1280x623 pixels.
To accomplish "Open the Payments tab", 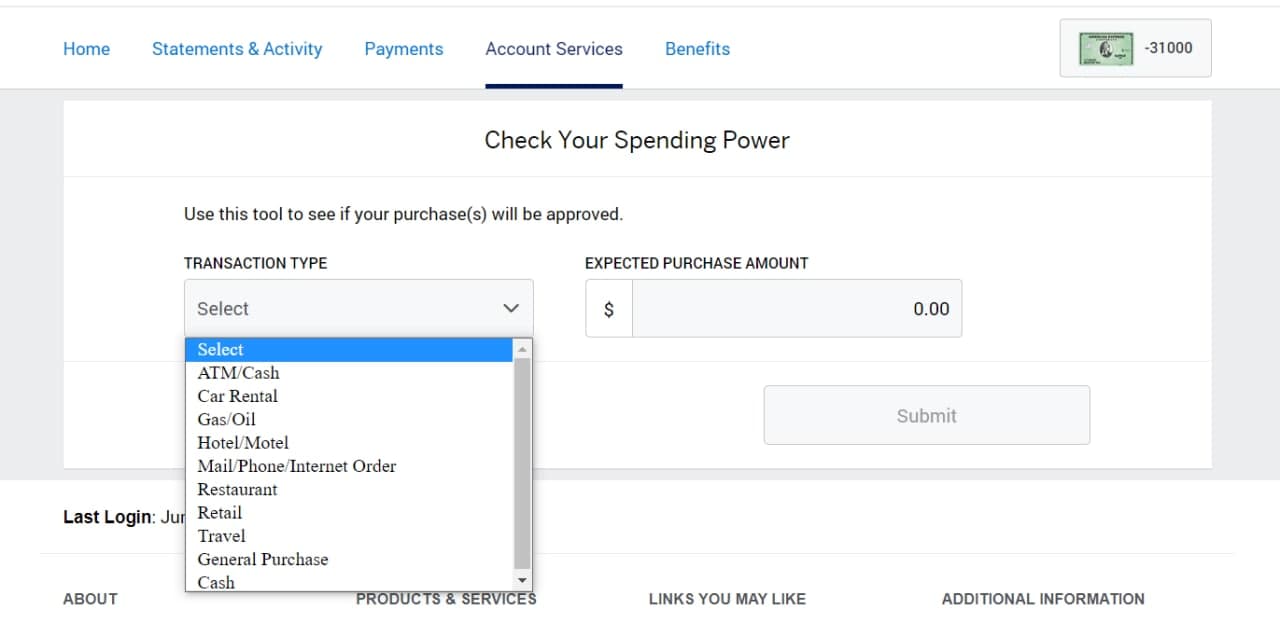I will 403,49.
